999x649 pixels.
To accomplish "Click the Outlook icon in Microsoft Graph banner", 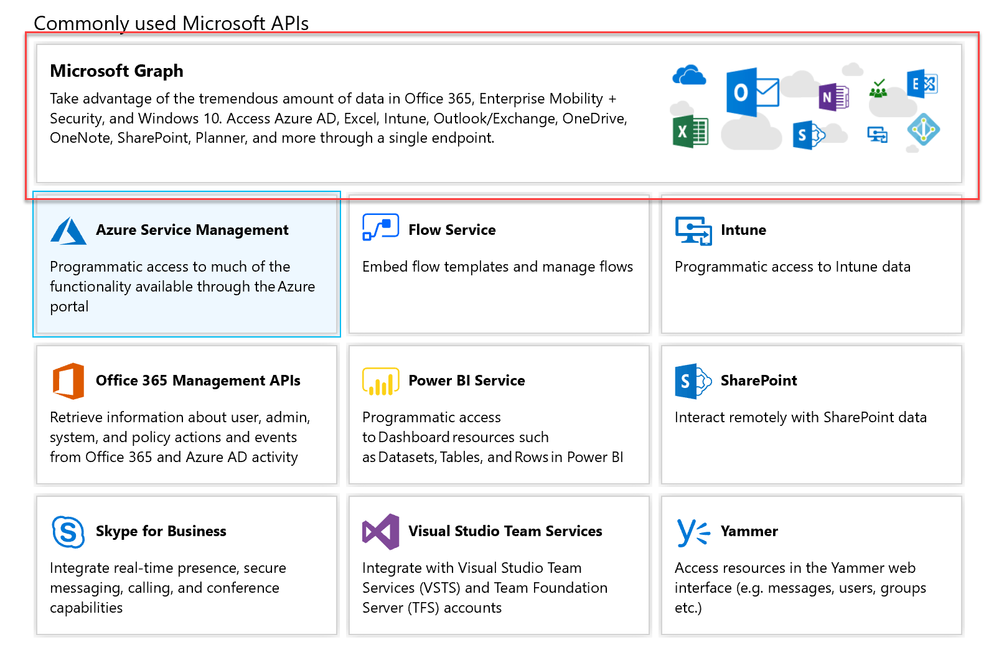I will click(x=752, y=92).
